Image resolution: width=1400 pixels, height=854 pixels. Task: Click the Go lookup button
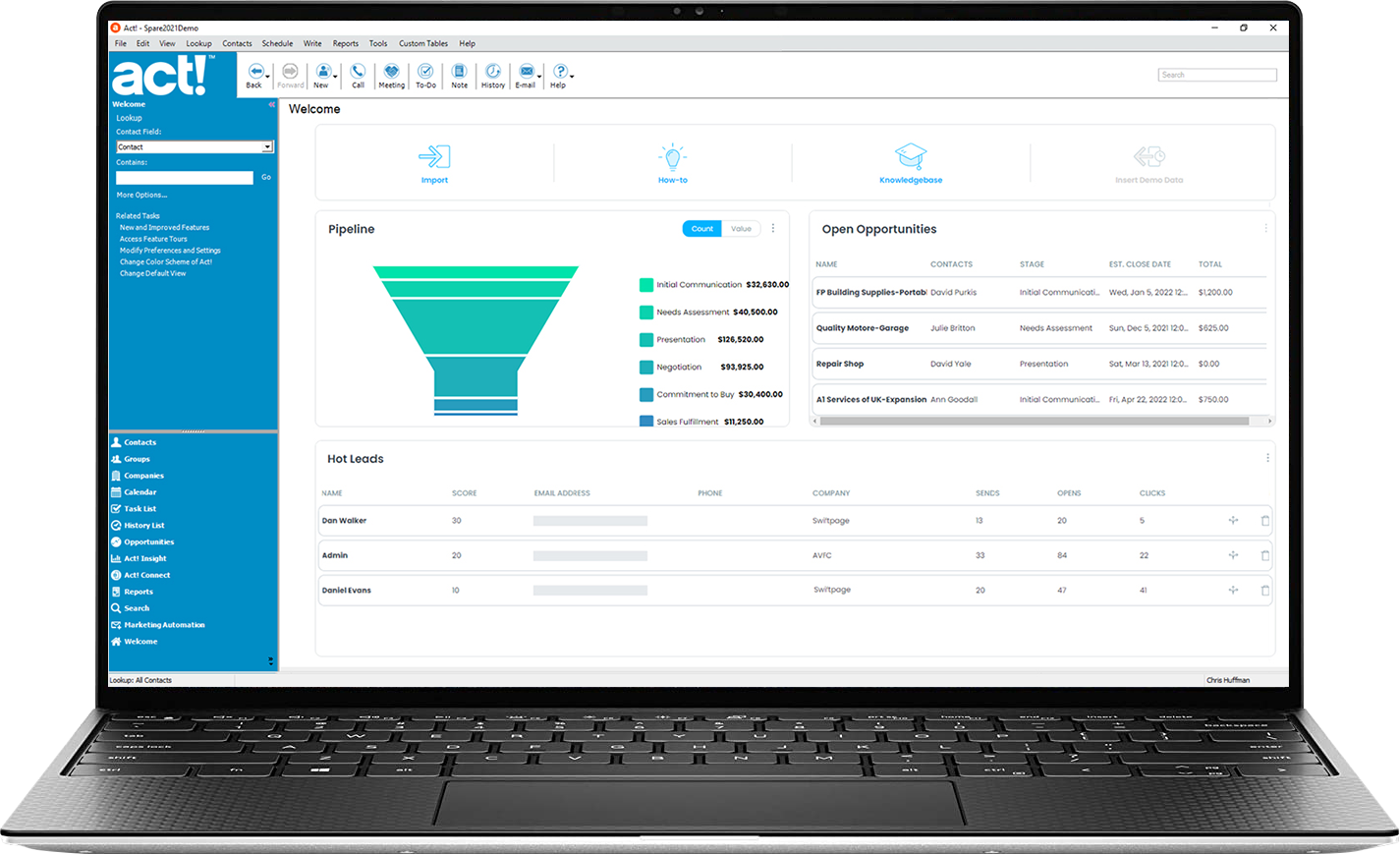click(x=266, y=177)
